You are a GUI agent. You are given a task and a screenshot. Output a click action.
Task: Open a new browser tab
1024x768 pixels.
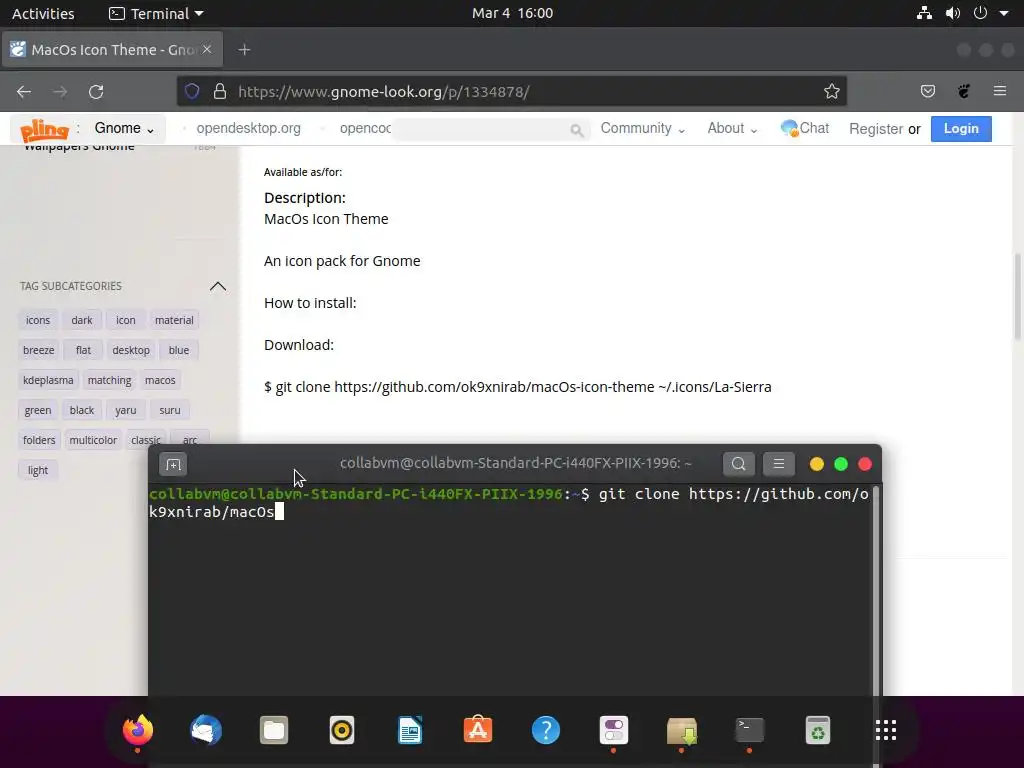[x=244, y=50]
